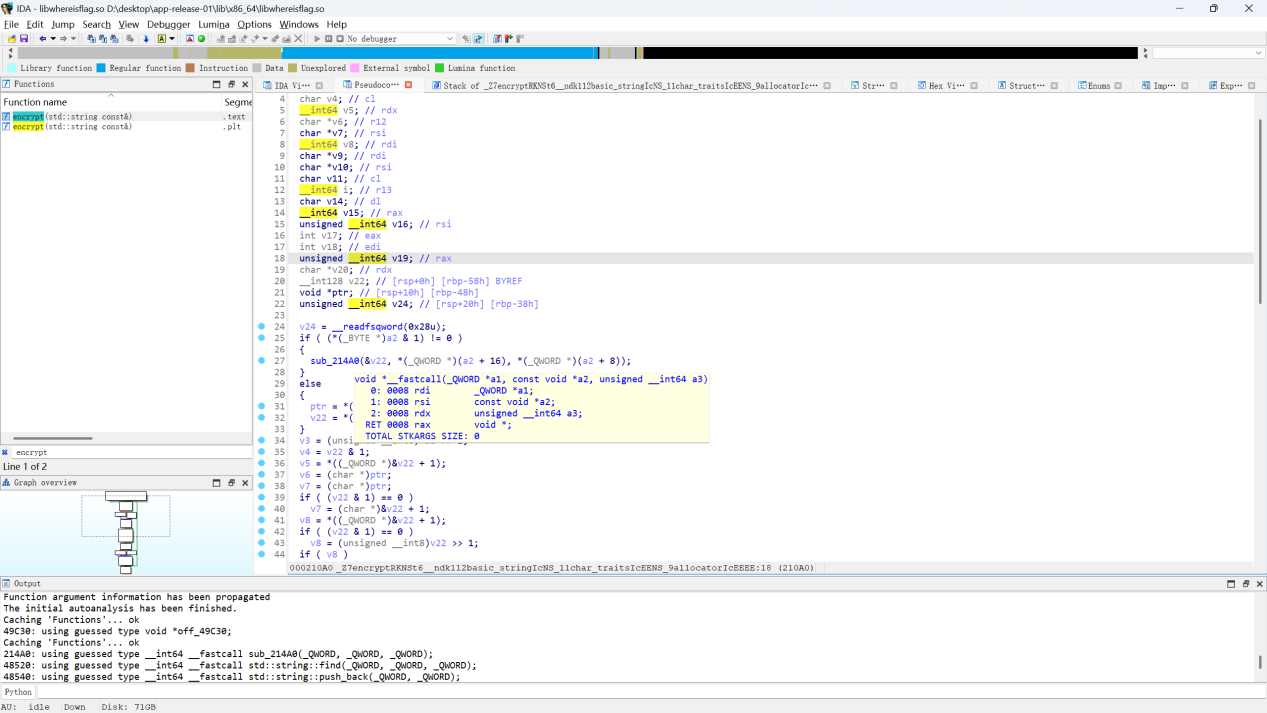Toggle breakpoint dot at line 25
Image resolution: width=1267 pixels, height=713 pixels.
pos(262,338)
